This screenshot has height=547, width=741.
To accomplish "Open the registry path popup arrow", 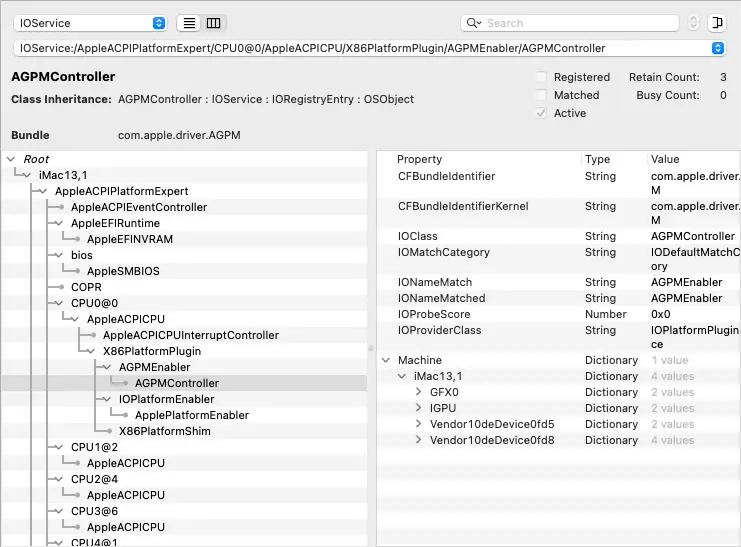I will click(x=717, y=48).
